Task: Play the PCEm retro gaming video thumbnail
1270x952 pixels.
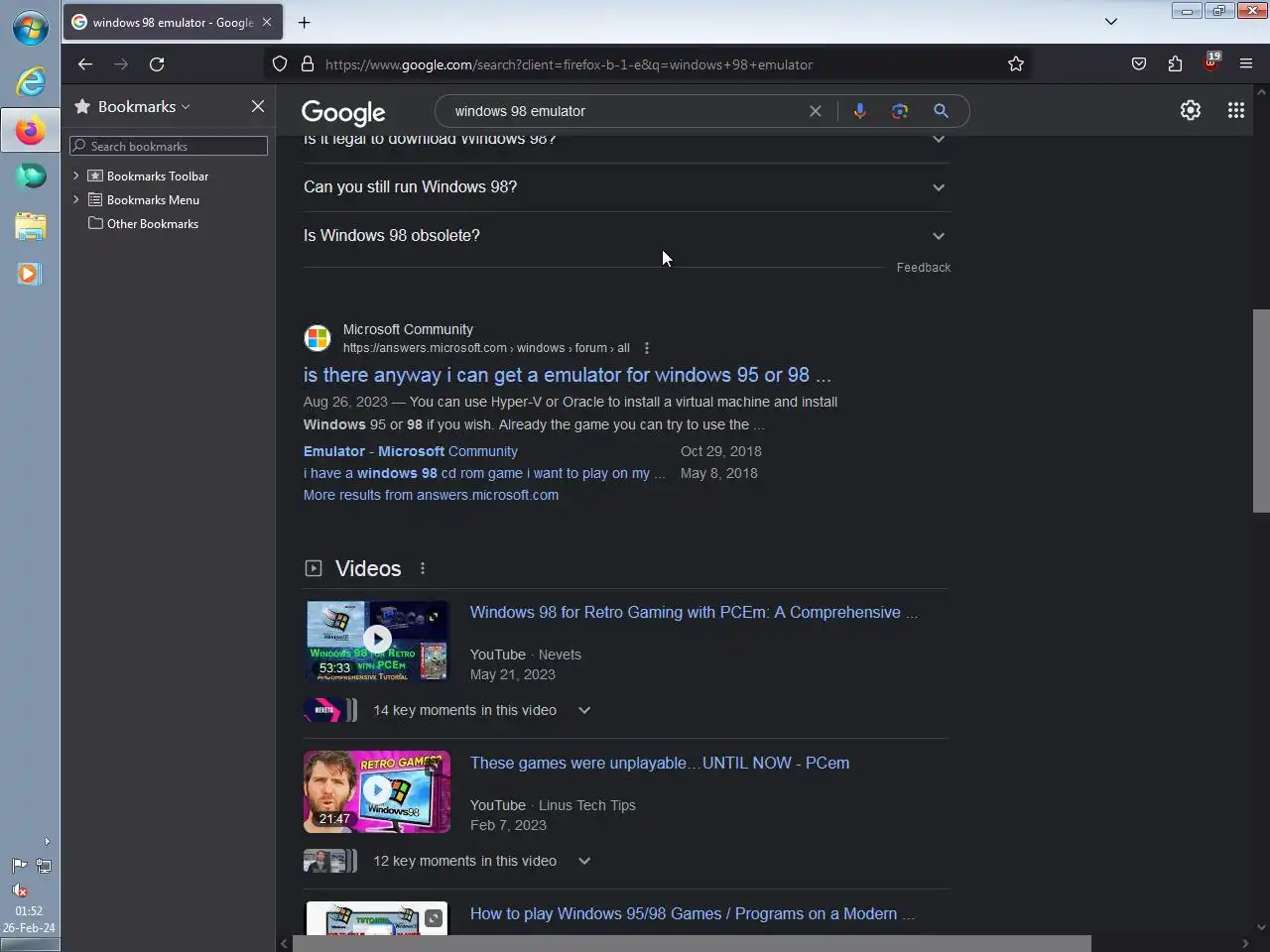Action: point(377,641)
